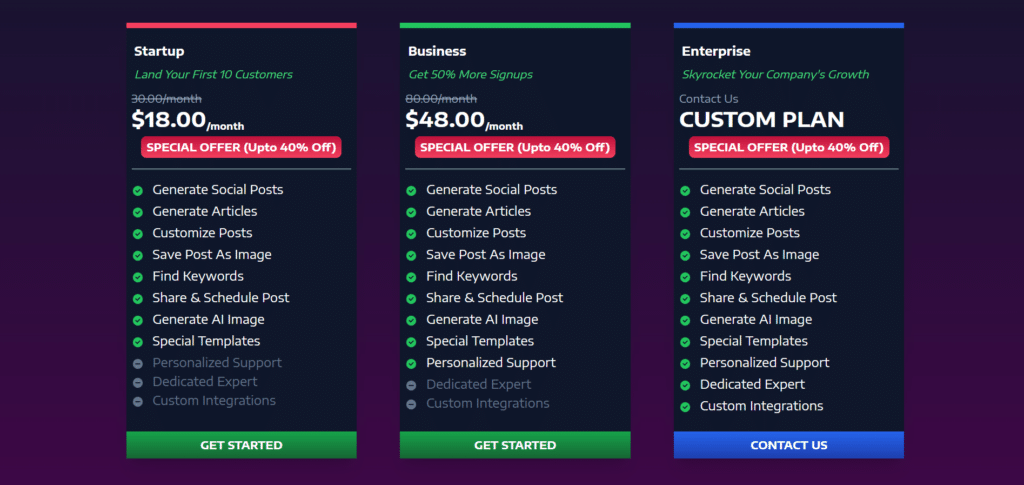Click green check icon beside Business Personalized Support
The height and width of the screenshot is (485, 1024).
click(411, 363)
